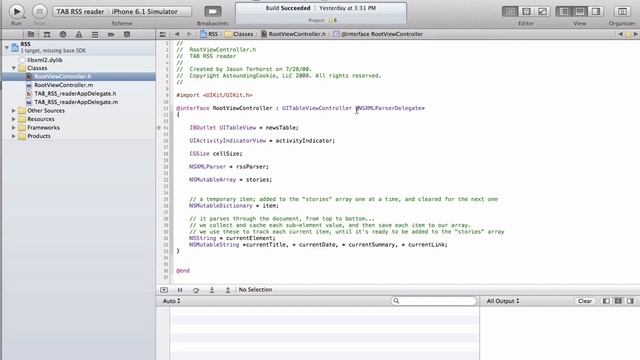Open TAB_RSS_readerAppDelegate.h file
The height and width of the screenshot is (360, 640).
click(x=75, y=93)
